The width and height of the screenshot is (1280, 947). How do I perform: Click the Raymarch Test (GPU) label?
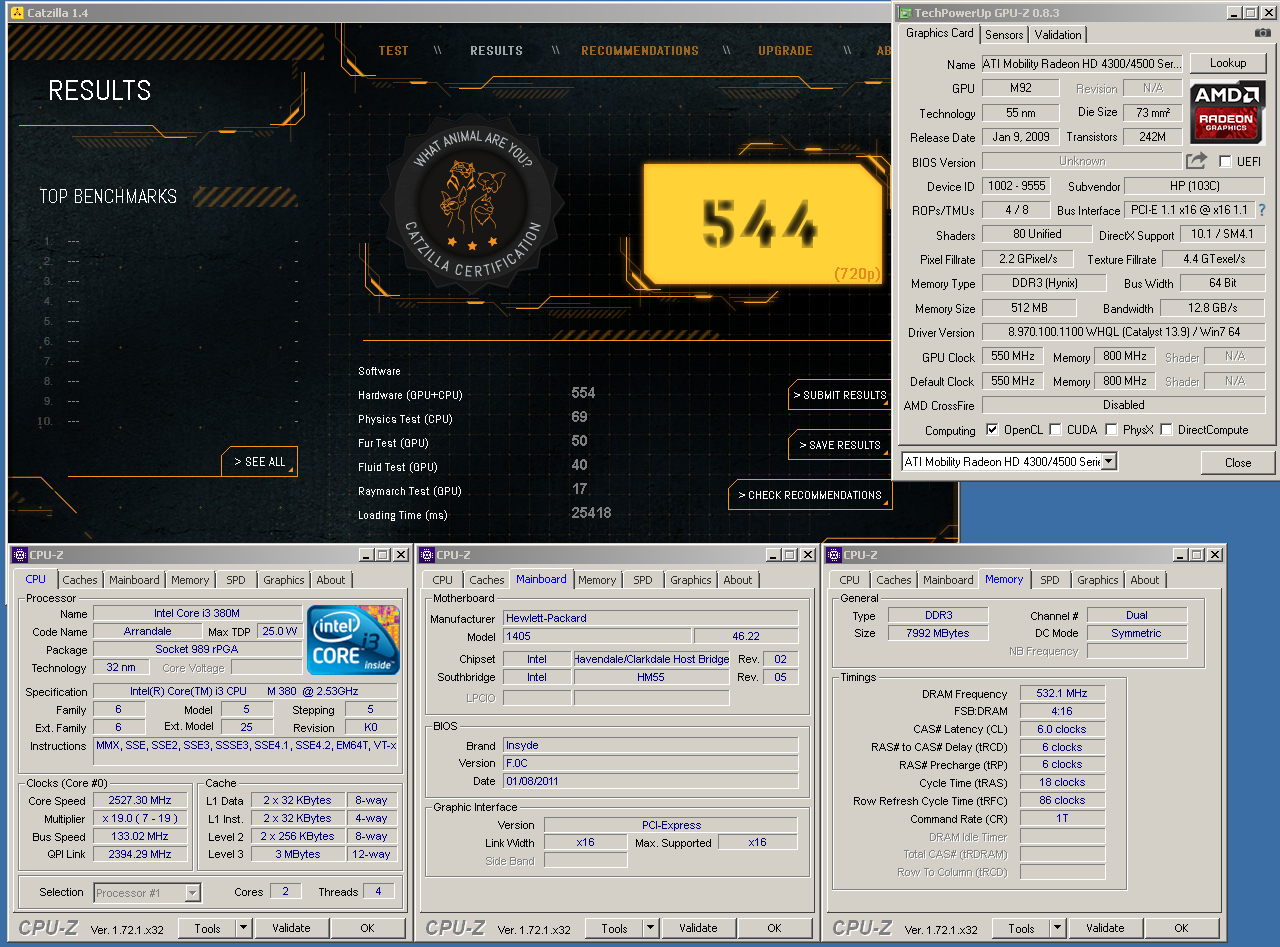pyautogui.click(x=409, y=491)
